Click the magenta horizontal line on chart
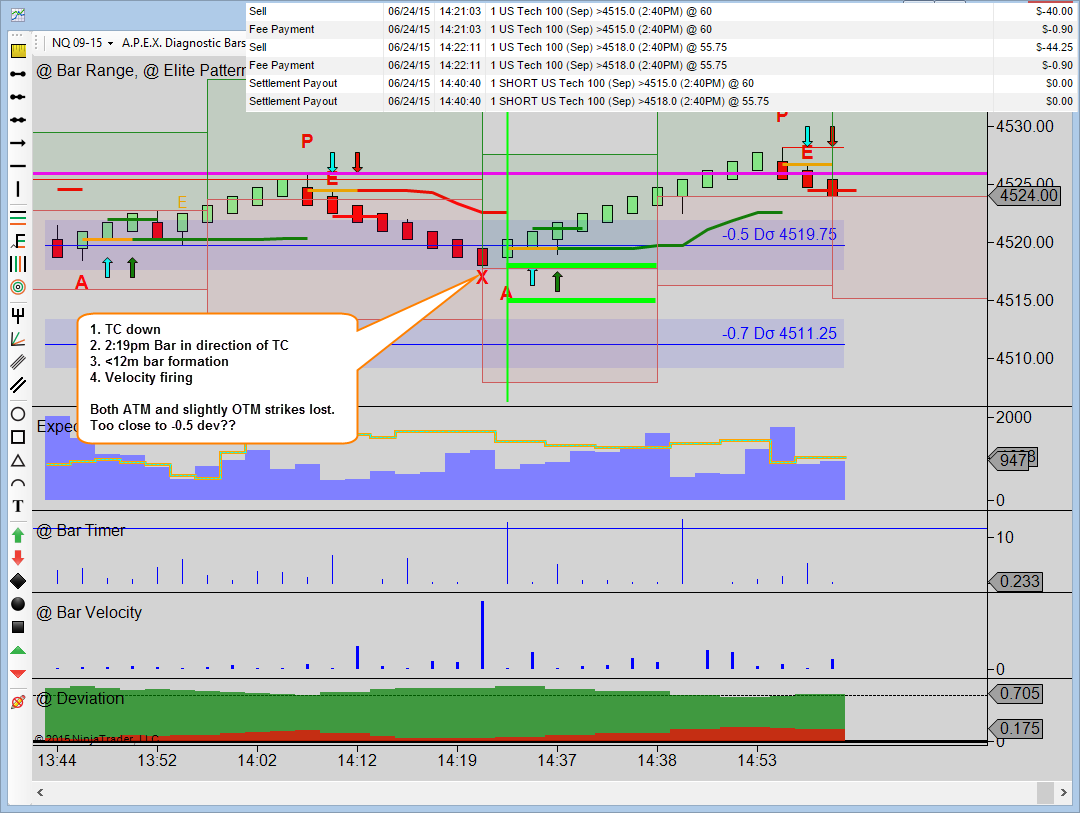 click(510, 174)
